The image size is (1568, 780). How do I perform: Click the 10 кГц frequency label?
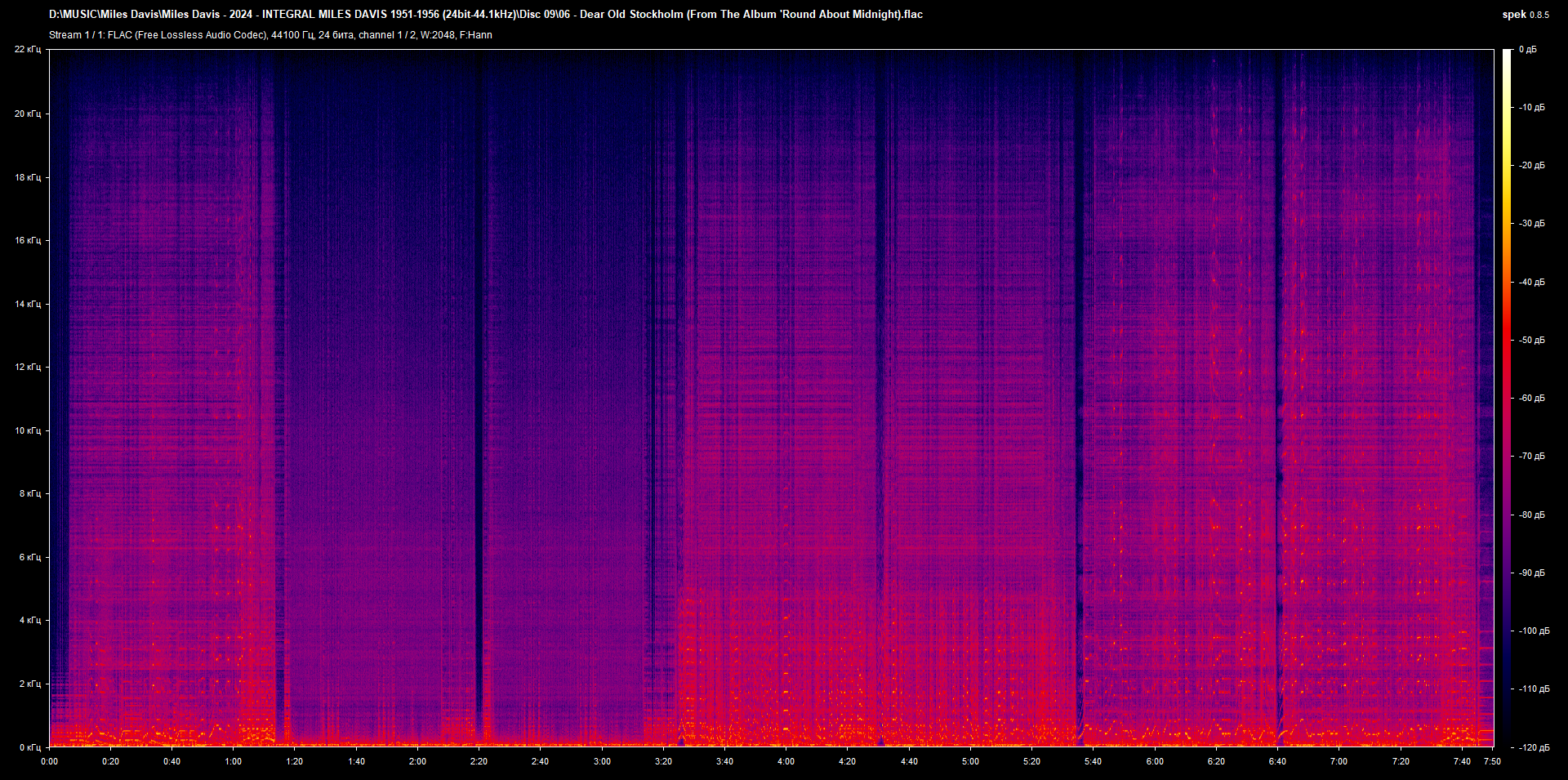tap(28, 430)
